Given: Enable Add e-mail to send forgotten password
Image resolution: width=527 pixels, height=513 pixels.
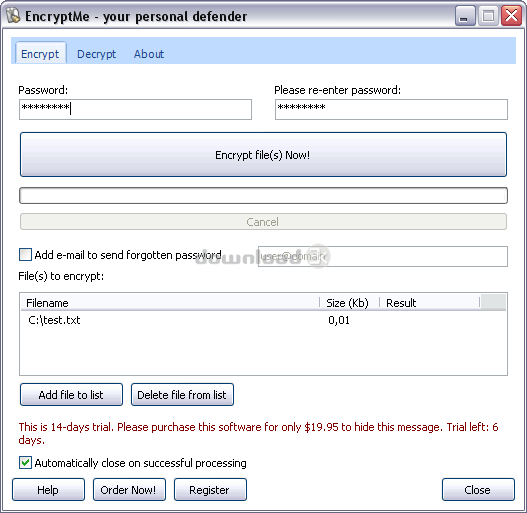Looking at the screenshot, I should pyautogui.click(x=26, y=254).
